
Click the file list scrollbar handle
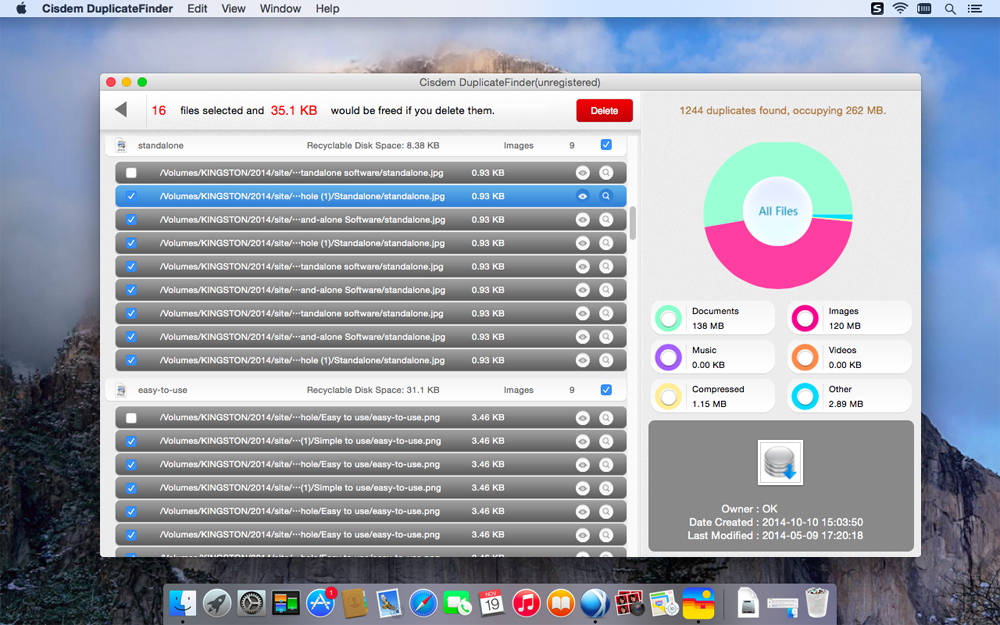coord(633,223)
